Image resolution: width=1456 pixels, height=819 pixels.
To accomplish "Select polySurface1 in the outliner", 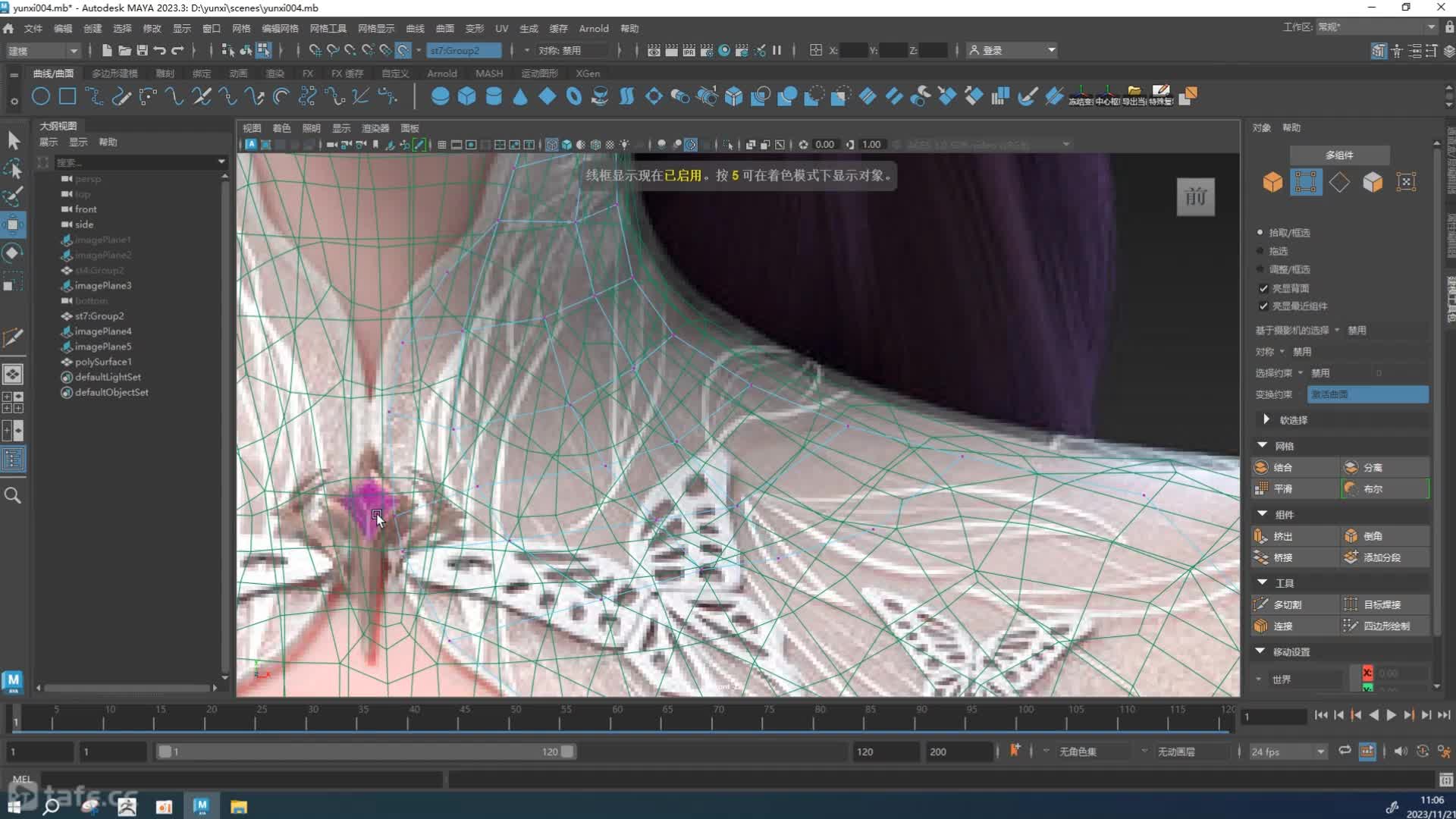I will click(103, 362).
